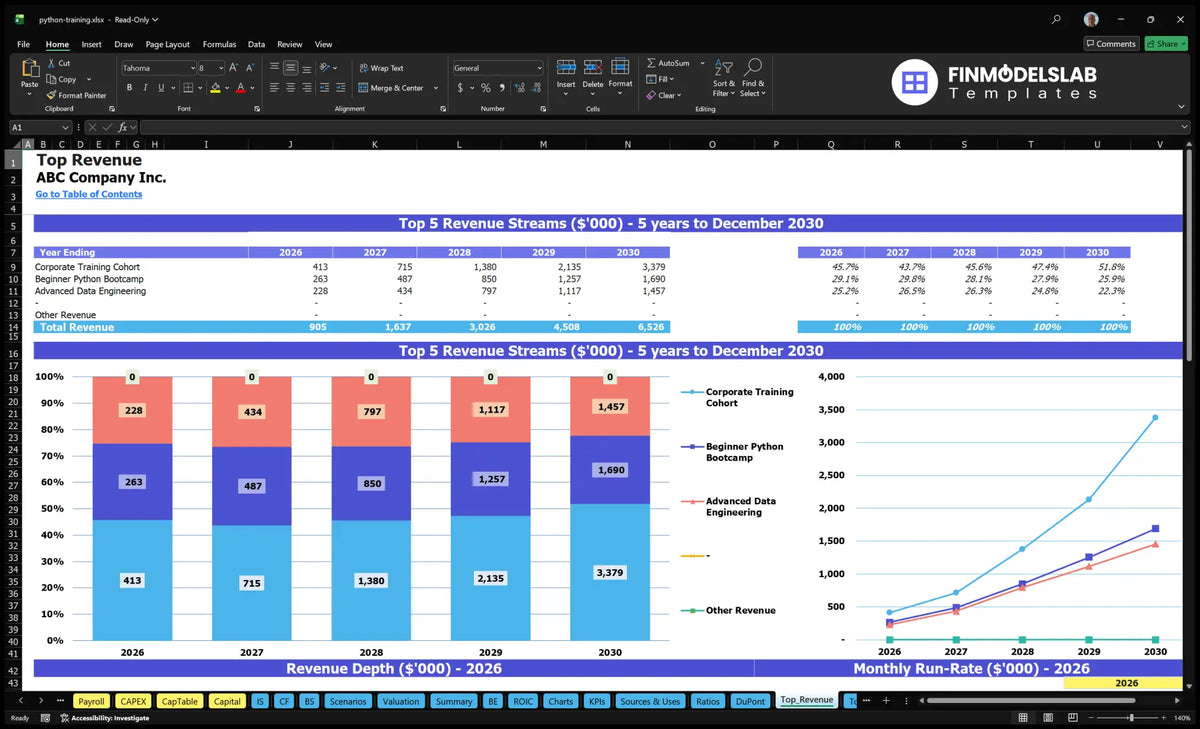Select Bottom Align in Alignment group
Screen dimensions: 1200x729
click(306, 68)
